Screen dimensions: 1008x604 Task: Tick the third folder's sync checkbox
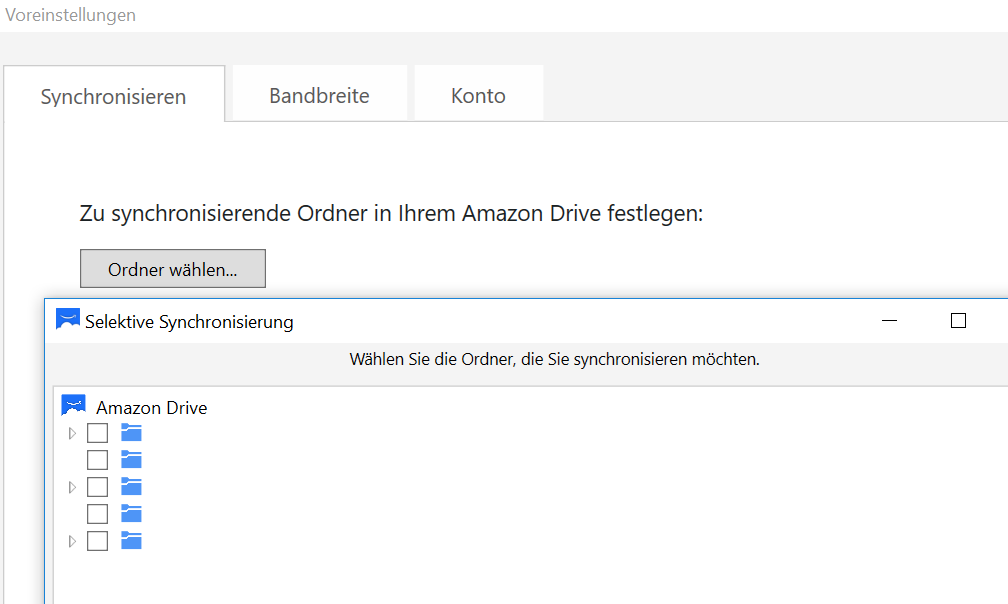coord(97,487)
